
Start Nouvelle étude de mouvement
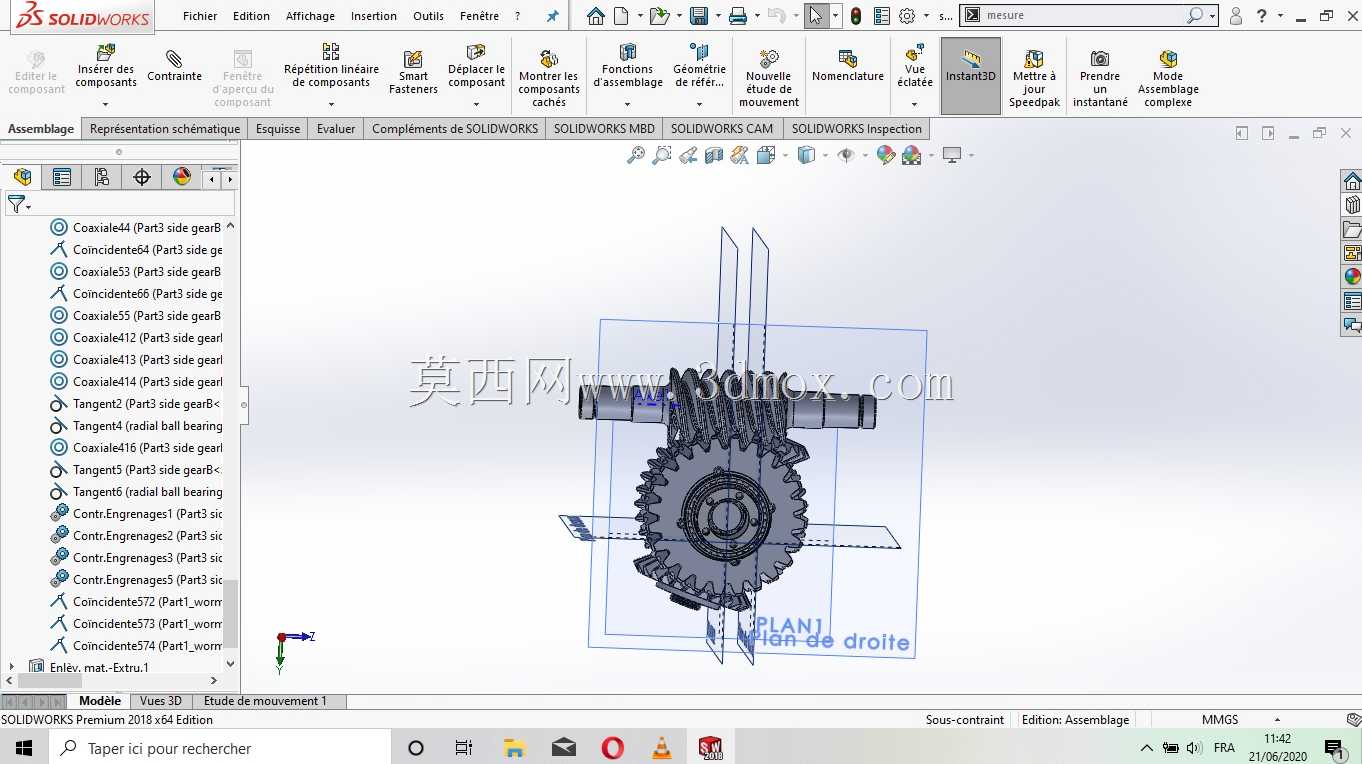click(x=769, y=78)
